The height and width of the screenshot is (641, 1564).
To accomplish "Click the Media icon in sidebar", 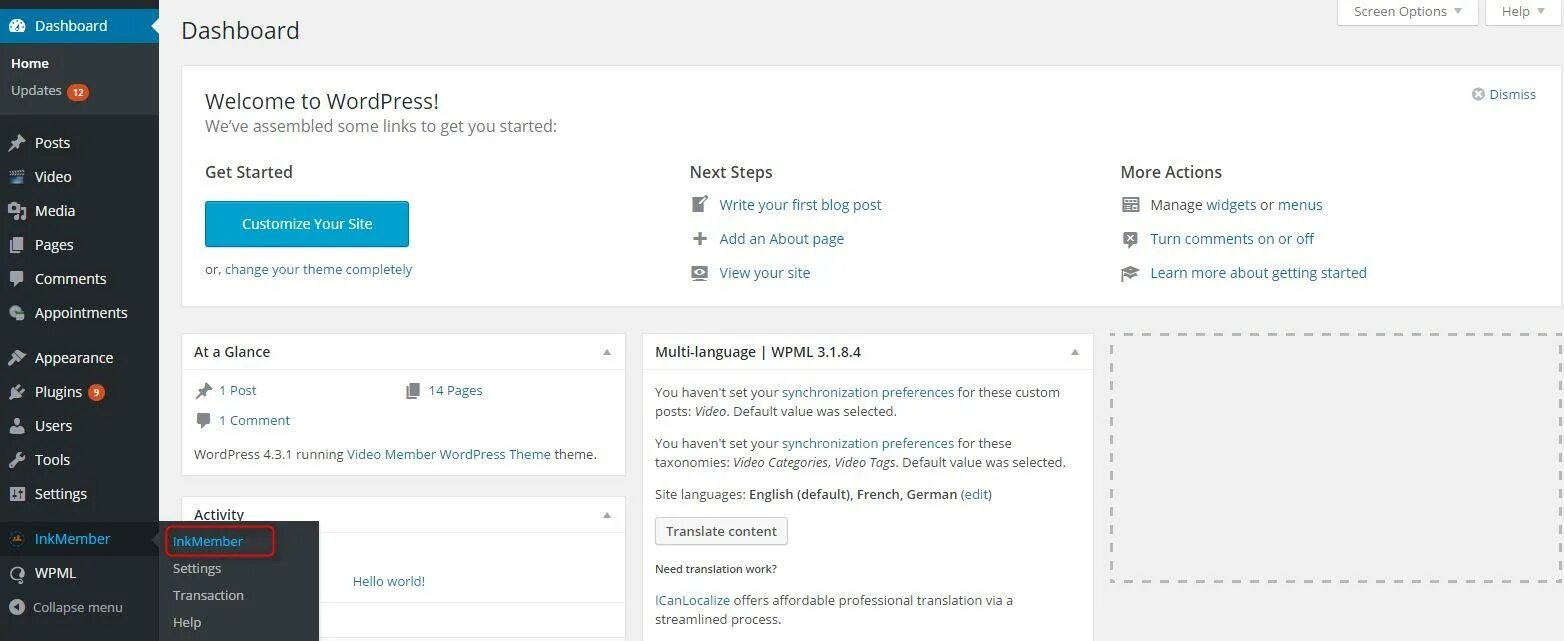I will tap(17, 211).
